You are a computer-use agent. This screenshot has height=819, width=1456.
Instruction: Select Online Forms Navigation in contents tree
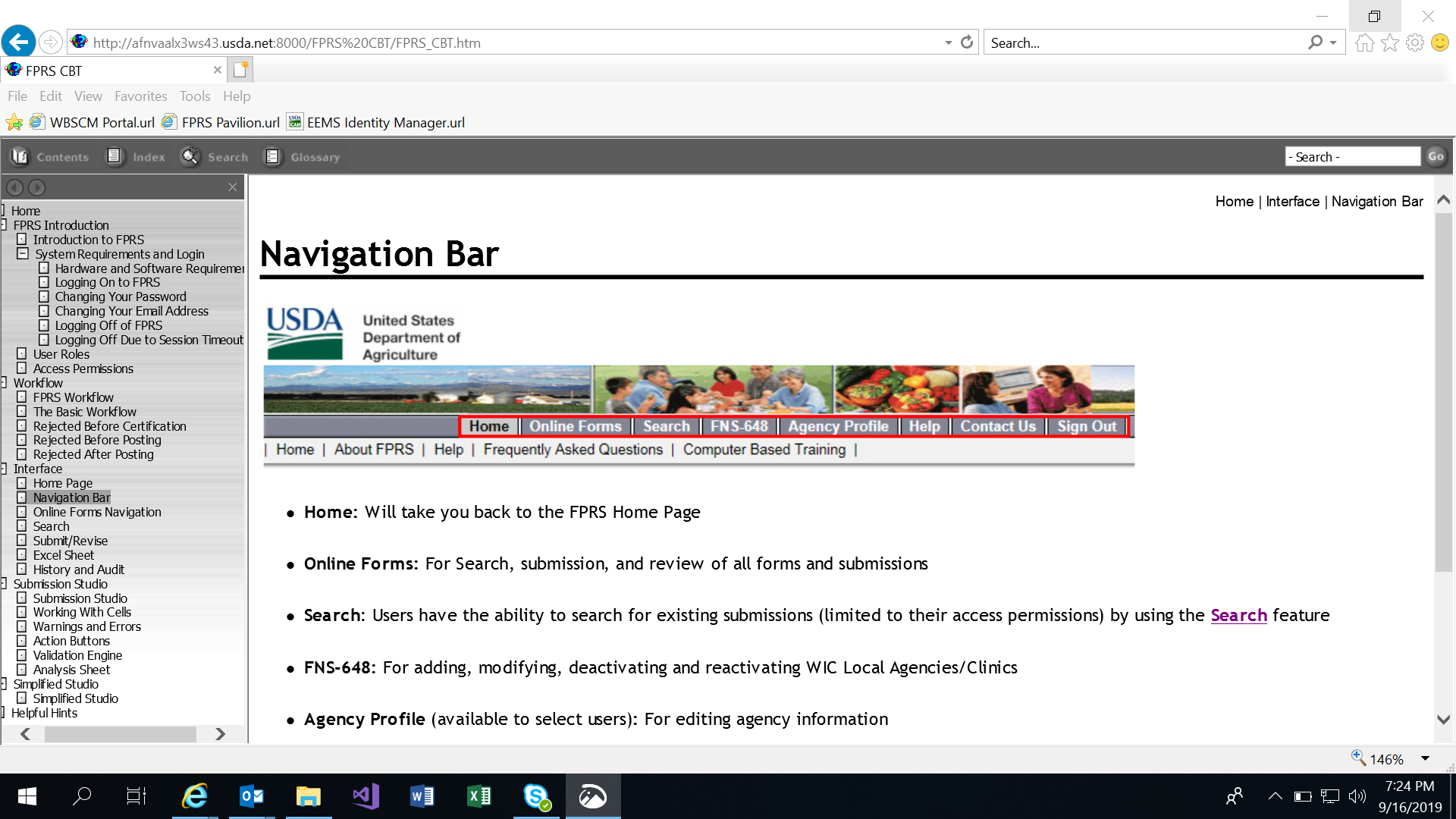tap(97, 512)
